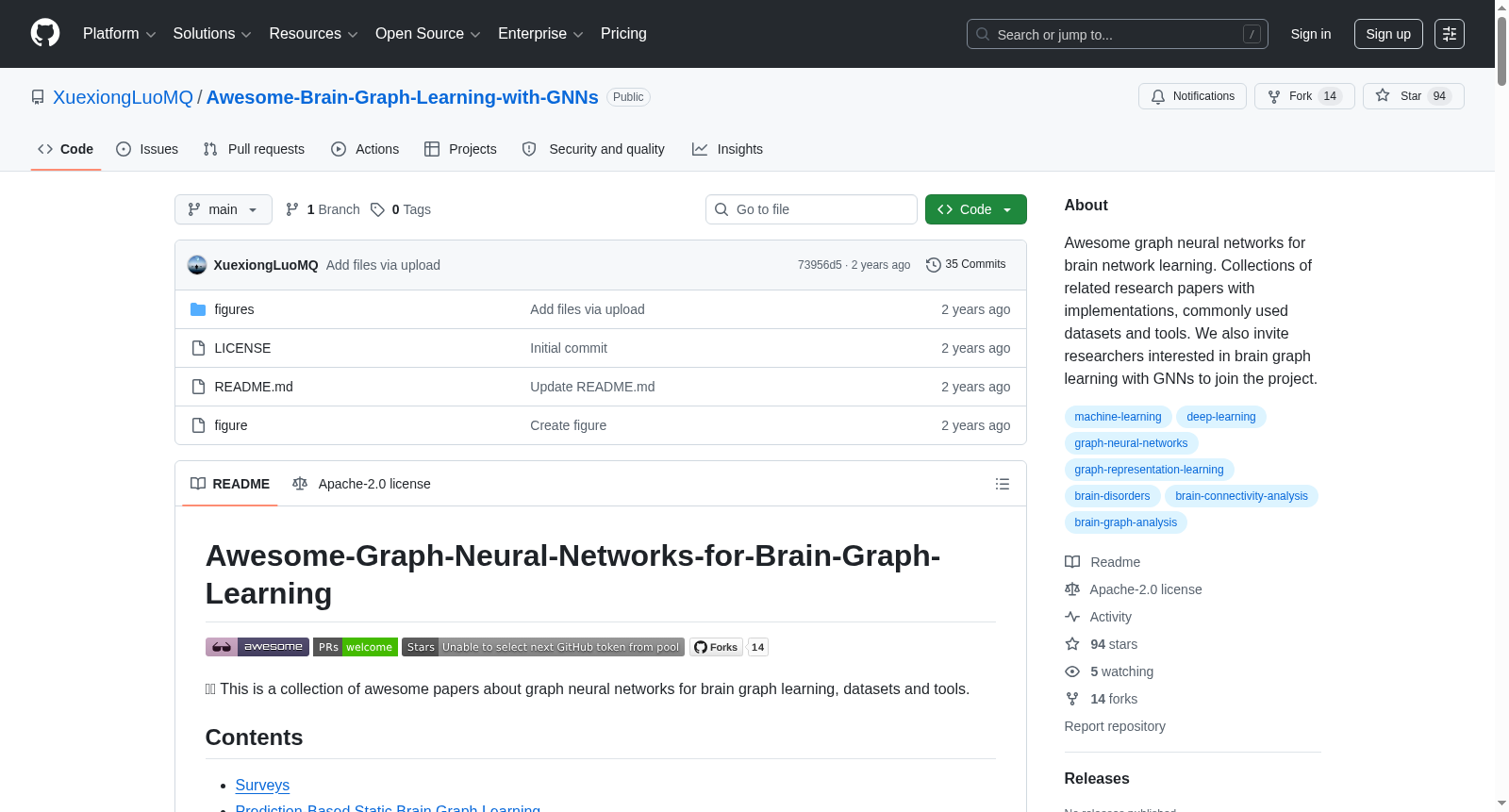Click the machine-learning topic tag
1509x812 pixels.
1118,417
